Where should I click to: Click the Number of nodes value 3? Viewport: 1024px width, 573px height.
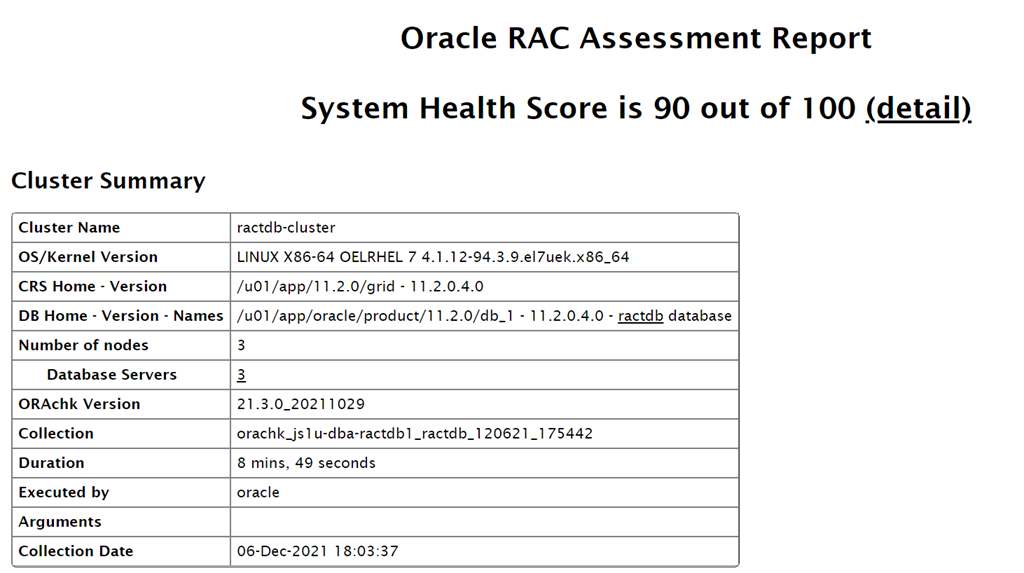241,346
